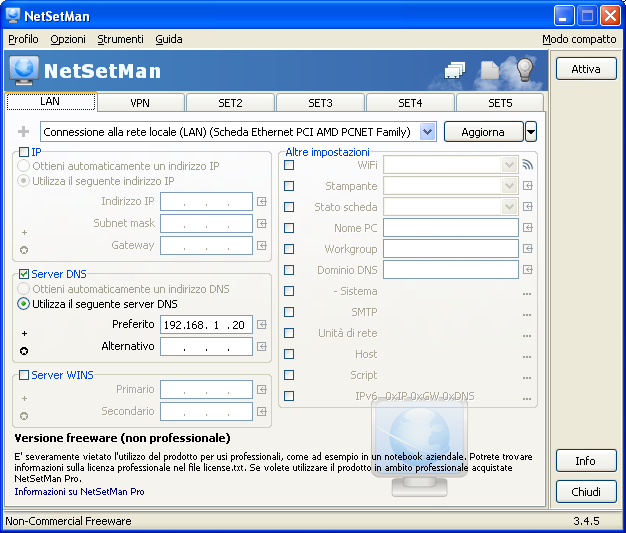Click the circle icon below plus in Server DNS

pyautogui.click(x=24, y=351)
